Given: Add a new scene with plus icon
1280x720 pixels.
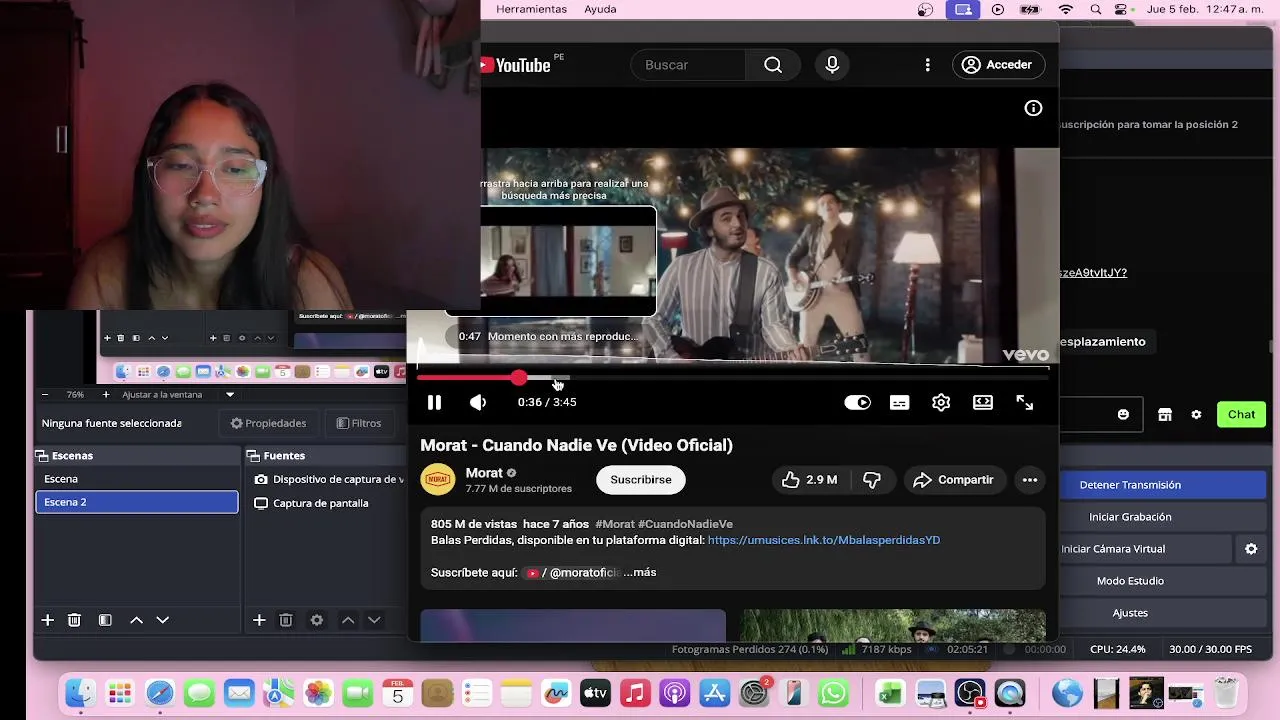Looking at the screenshot, I should click(47, 620).
